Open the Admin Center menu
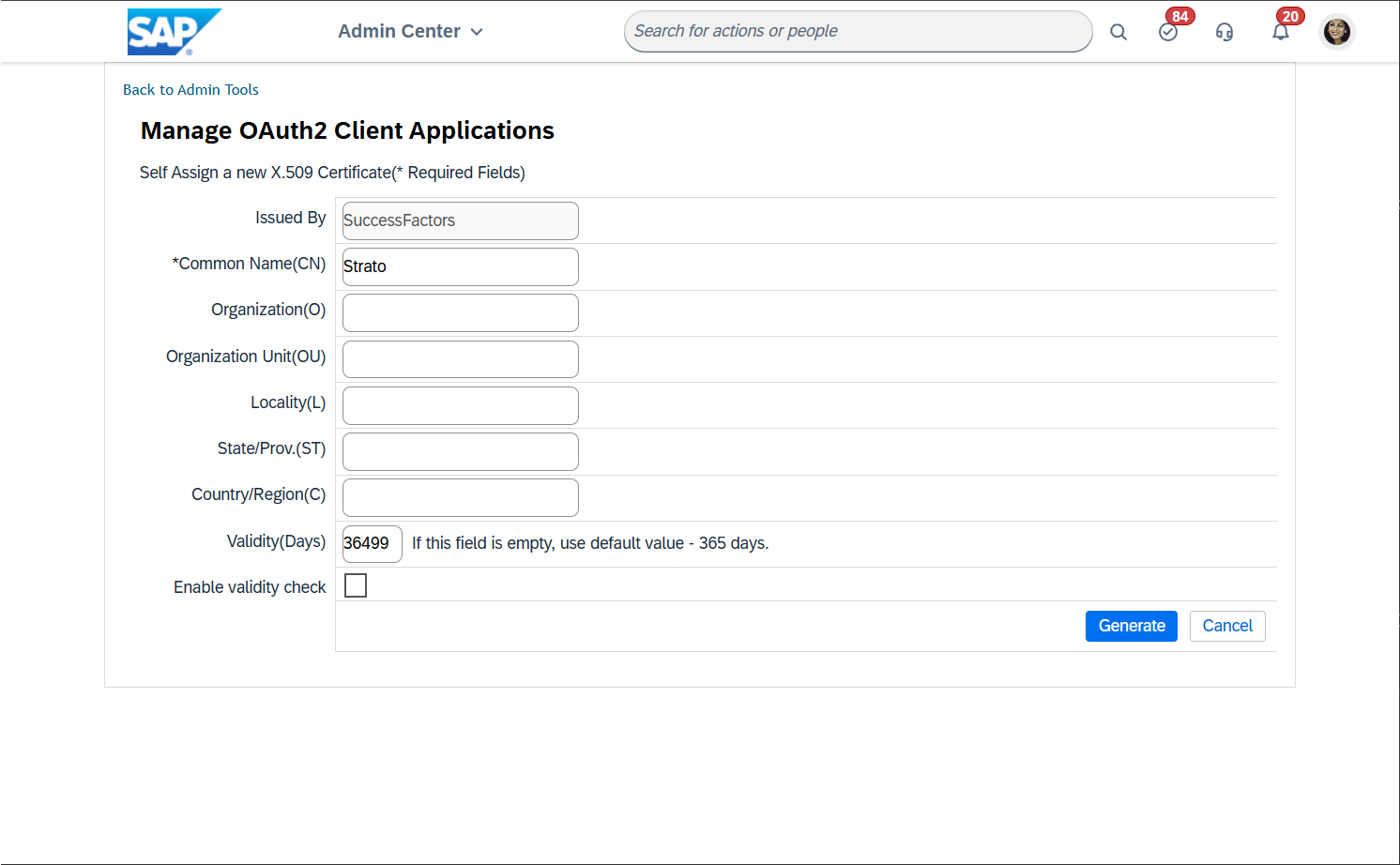Image resolution: width=1400 pixels, height=865 pixels. tap(400, 31)
